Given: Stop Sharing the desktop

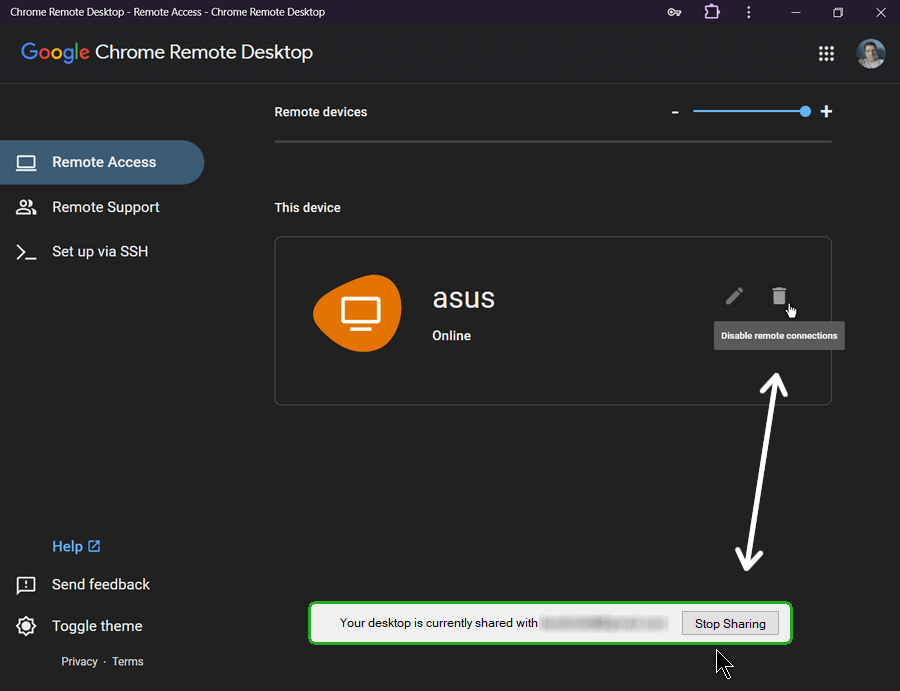Looking at the screenshot, I should 730,623.
